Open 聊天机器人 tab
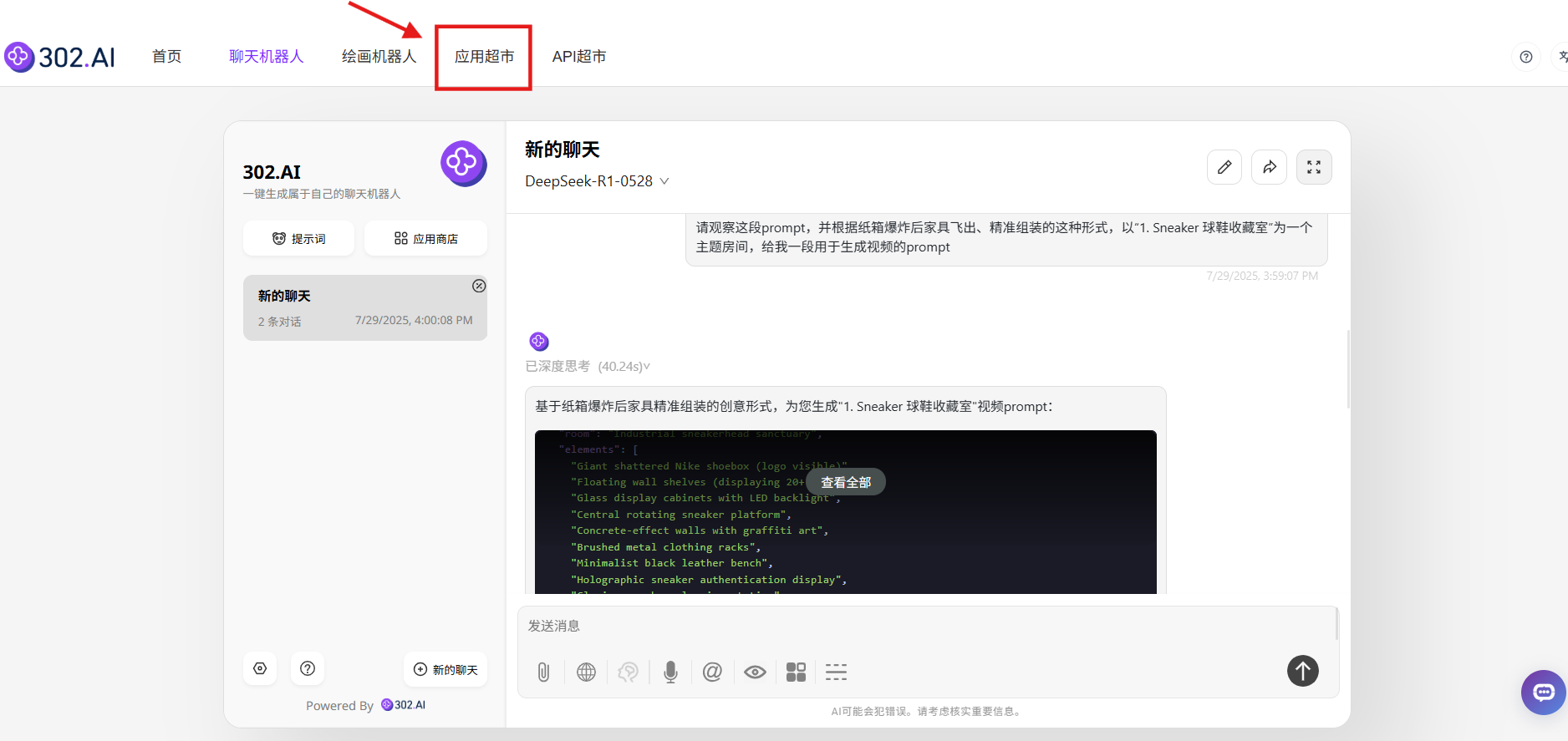The image size is (1568, 741). click(x=267, y=57)
